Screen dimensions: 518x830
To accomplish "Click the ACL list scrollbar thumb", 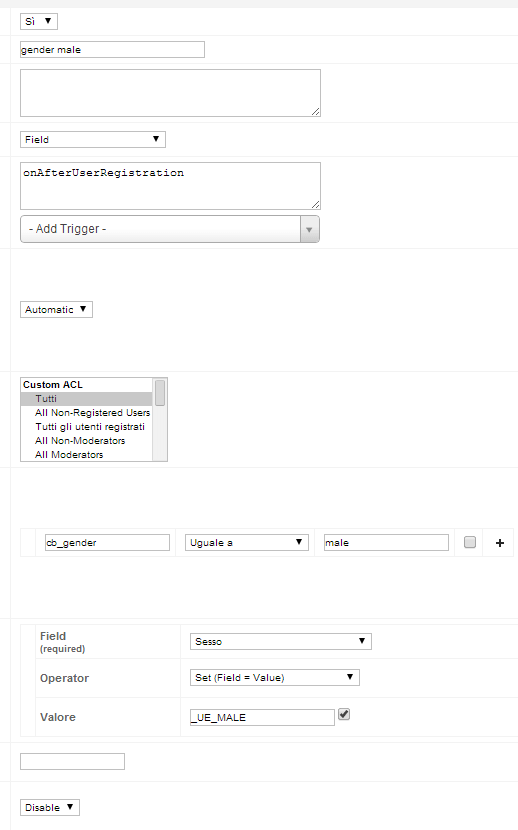I will (x=160, y=393).
